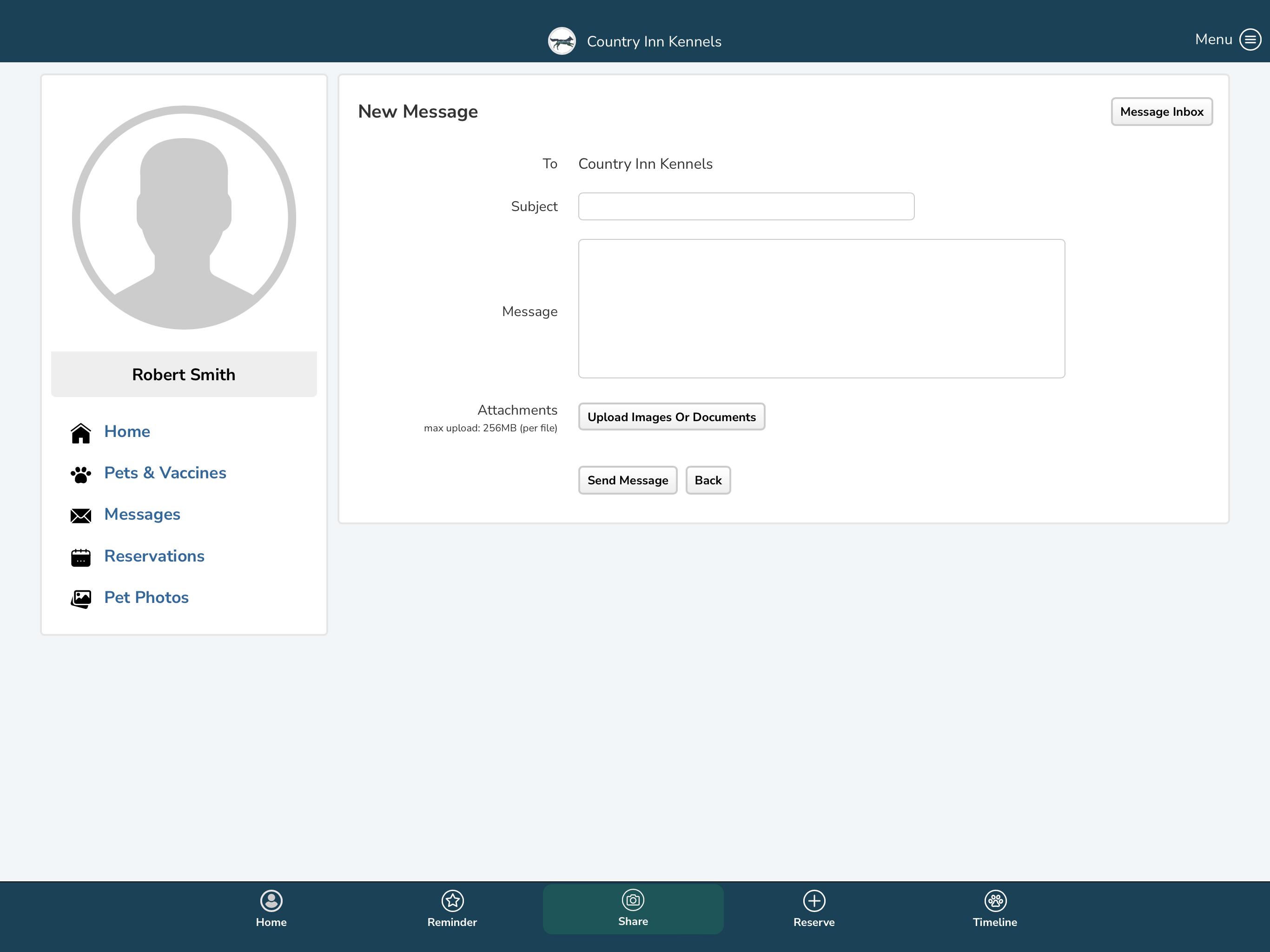Click inside the Message text area
The height and width of the screenshot is (952, 1270).
coord(821,308)
